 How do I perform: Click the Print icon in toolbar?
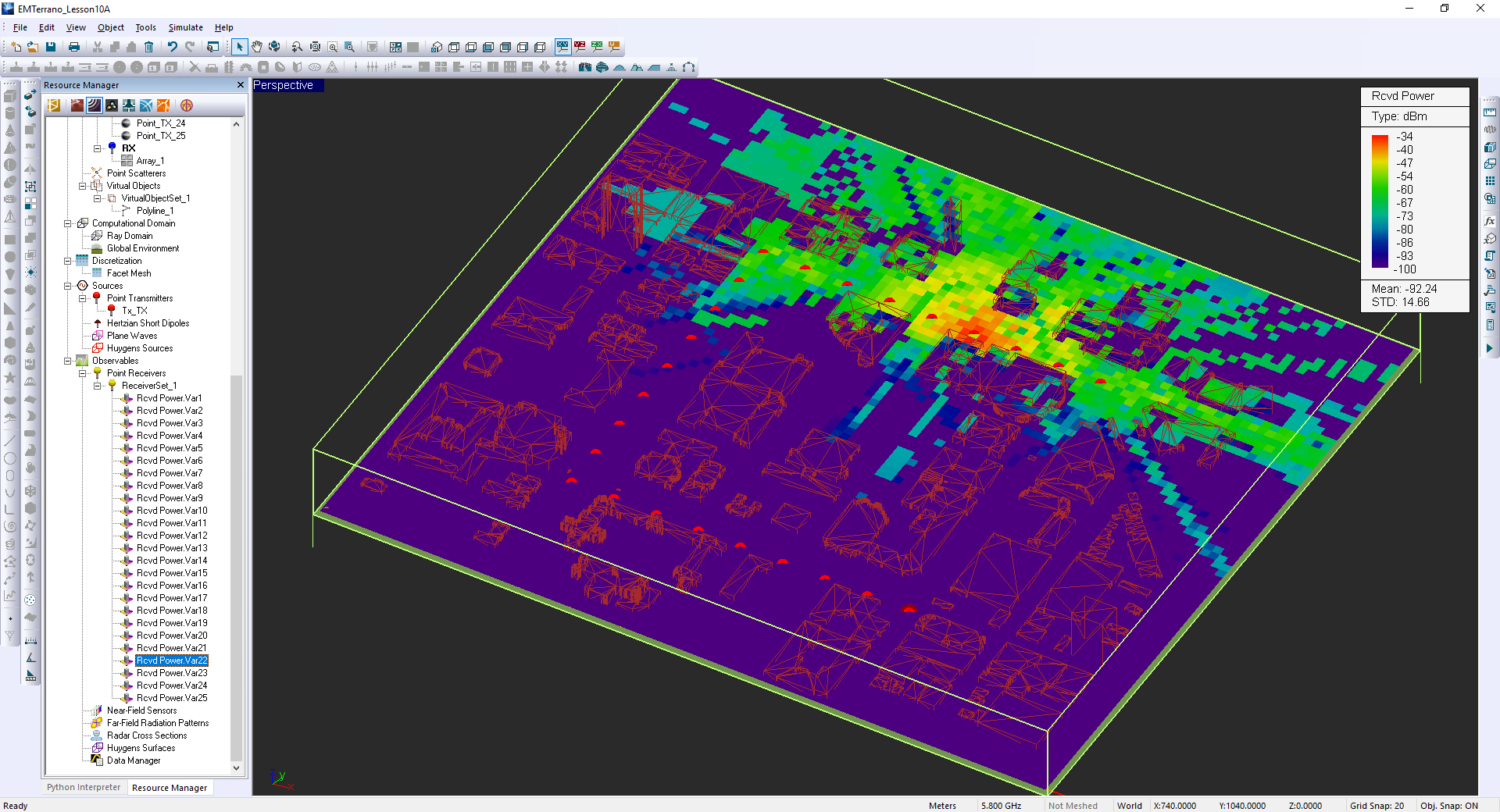pyautogui.click(x=74, y=47)
